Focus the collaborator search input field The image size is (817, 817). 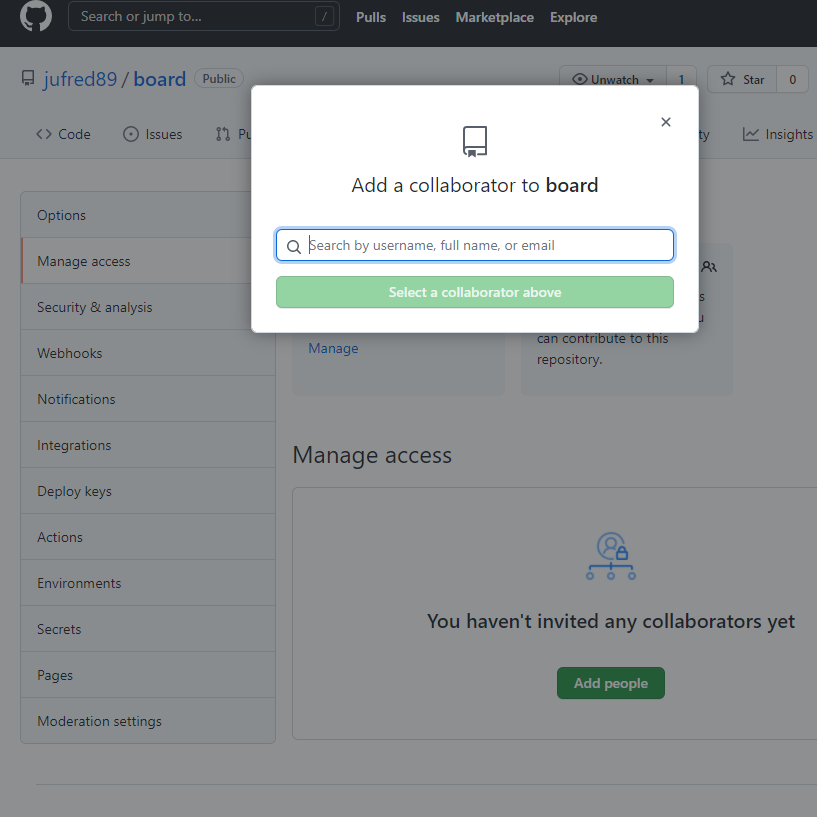click(475, 245)
